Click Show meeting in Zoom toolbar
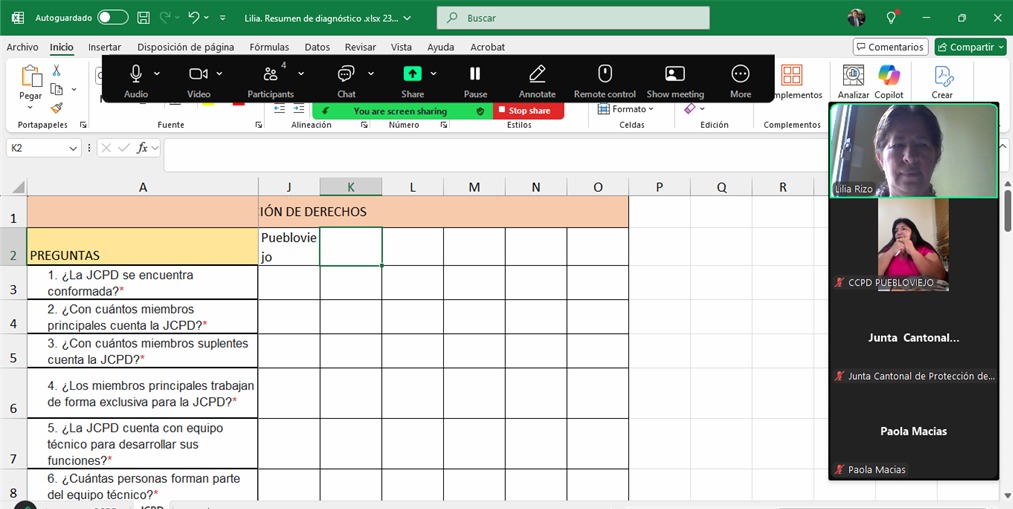 (675, 80)
